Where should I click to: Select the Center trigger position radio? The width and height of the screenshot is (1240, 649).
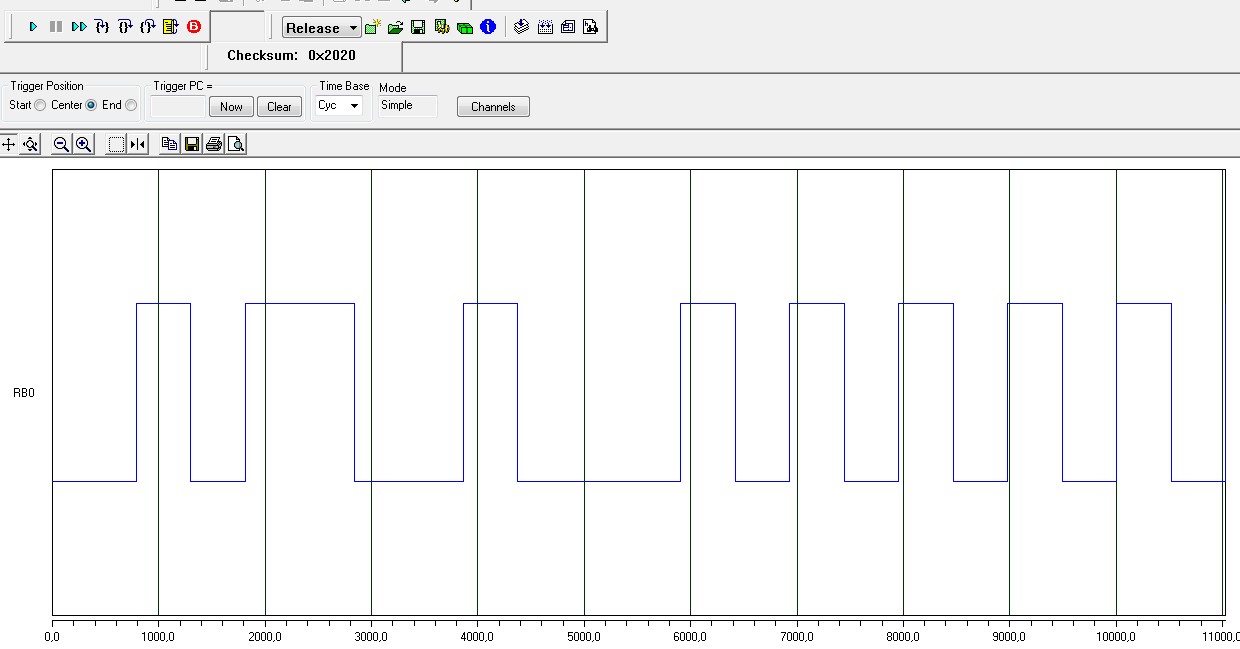pos(91,105)
